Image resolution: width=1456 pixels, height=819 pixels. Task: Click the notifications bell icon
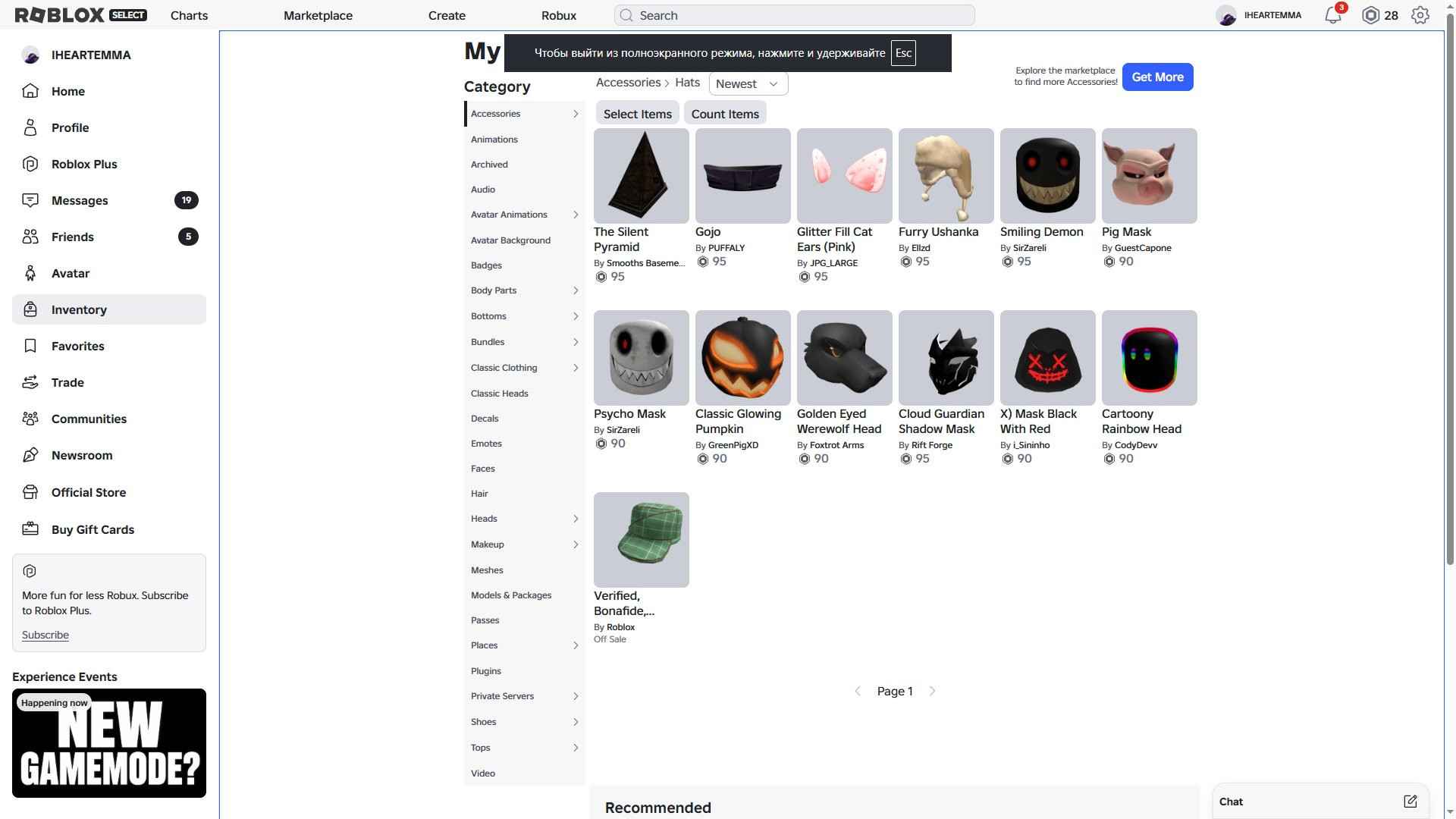point(1333,15)
